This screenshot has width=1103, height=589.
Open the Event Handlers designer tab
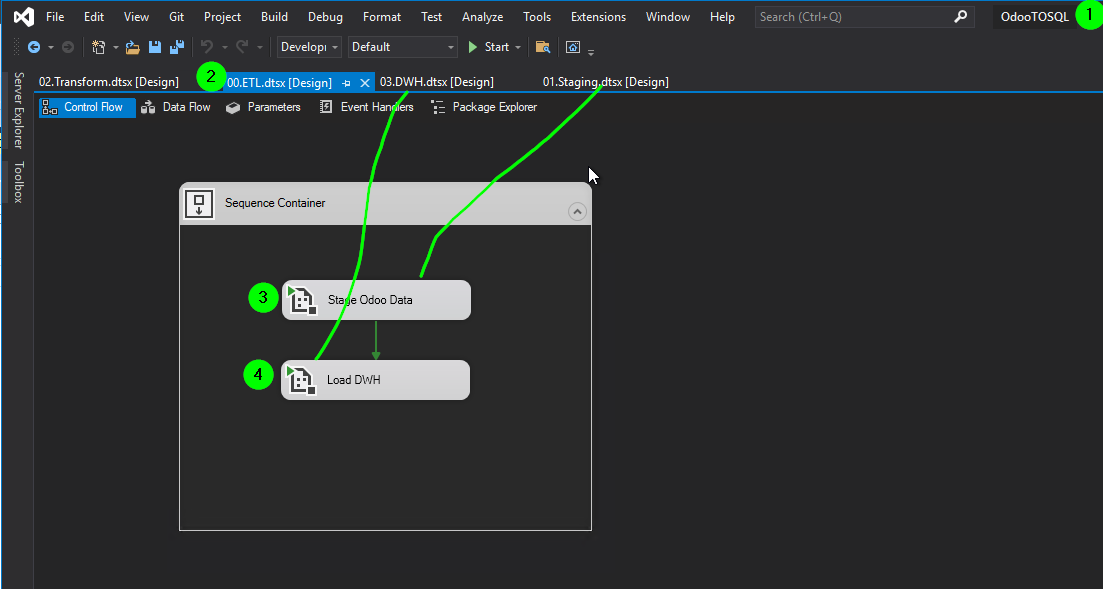(366, 108)
